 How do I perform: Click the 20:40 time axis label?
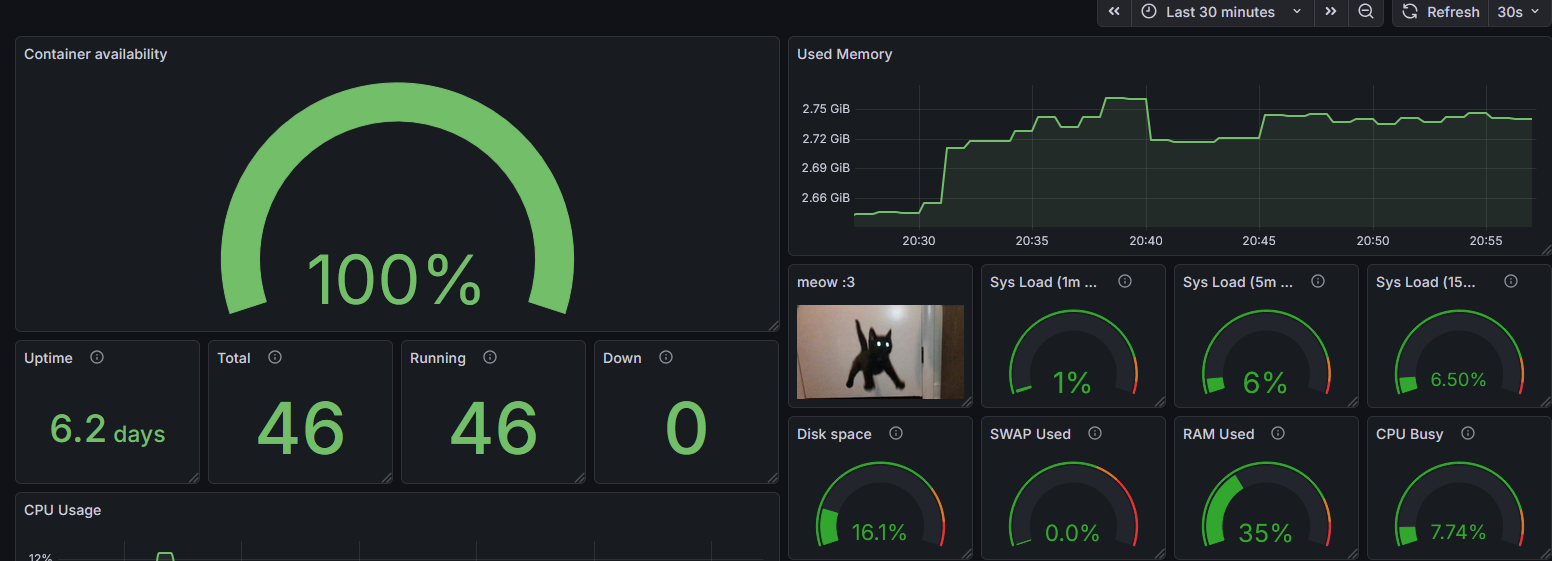[1146, 241]
